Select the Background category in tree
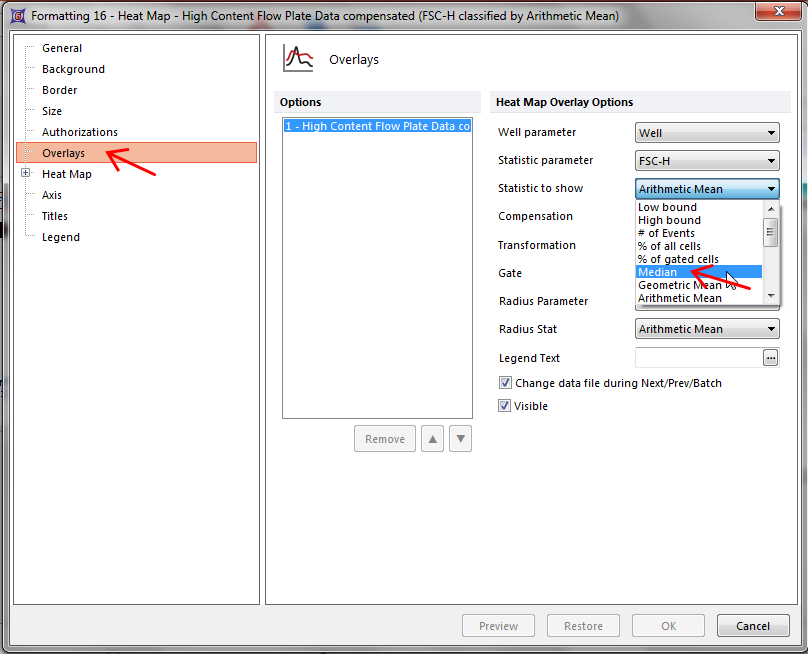808x654 pixels. pos(73,69)
